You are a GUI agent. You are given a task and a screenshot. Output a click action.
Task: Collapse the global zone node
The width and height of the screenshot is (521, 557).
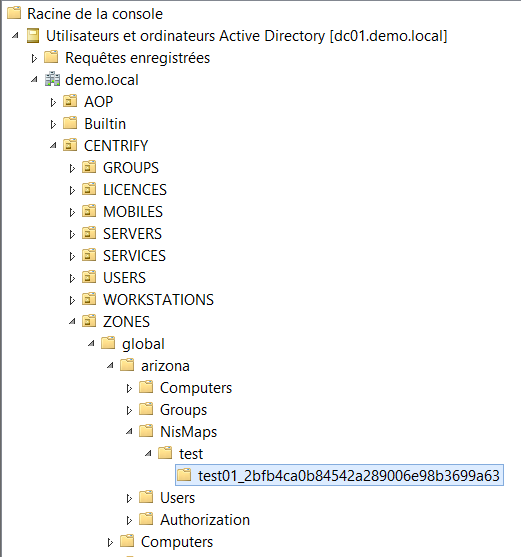pos(91,344)
